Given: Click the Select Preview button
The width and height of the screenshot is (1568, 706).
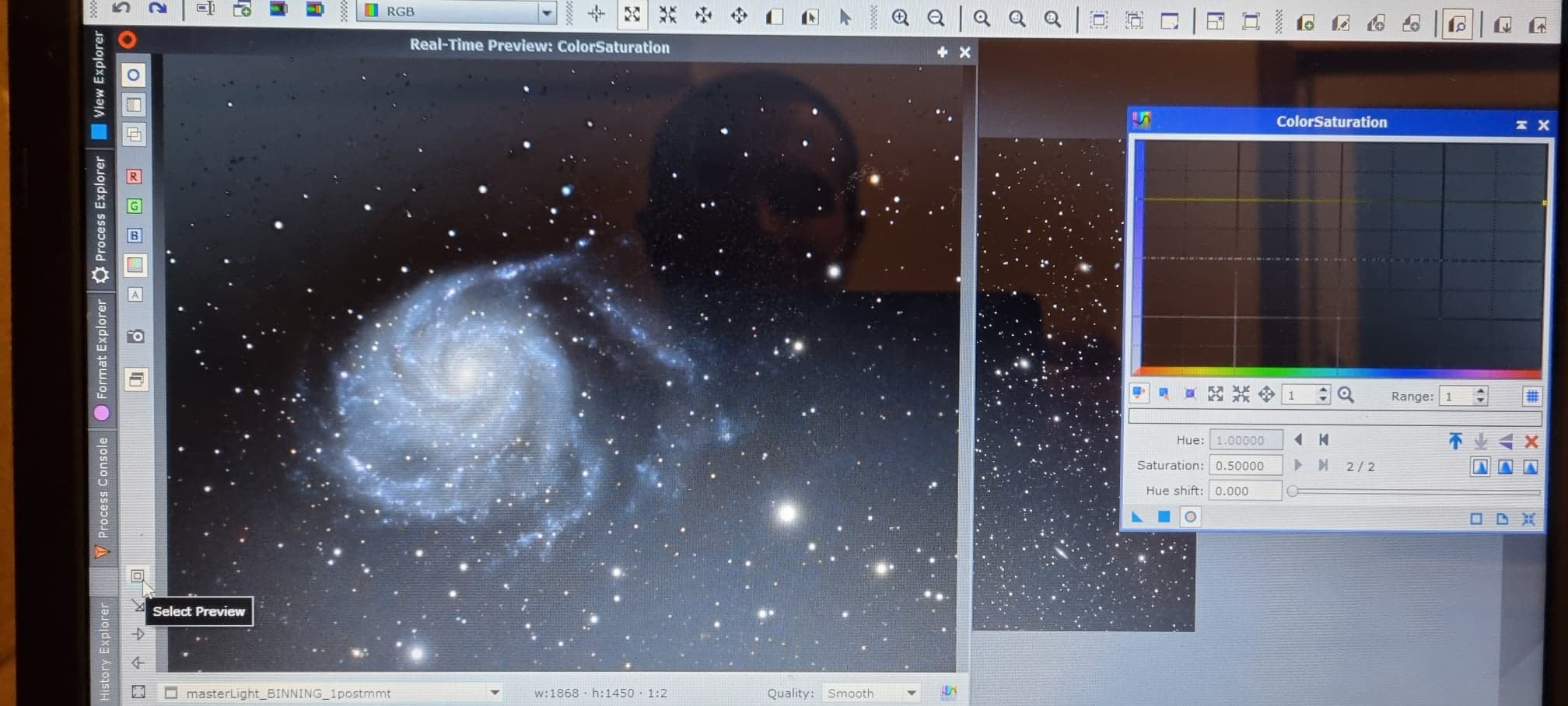Looking at the screenshot, I should point(137,576).
